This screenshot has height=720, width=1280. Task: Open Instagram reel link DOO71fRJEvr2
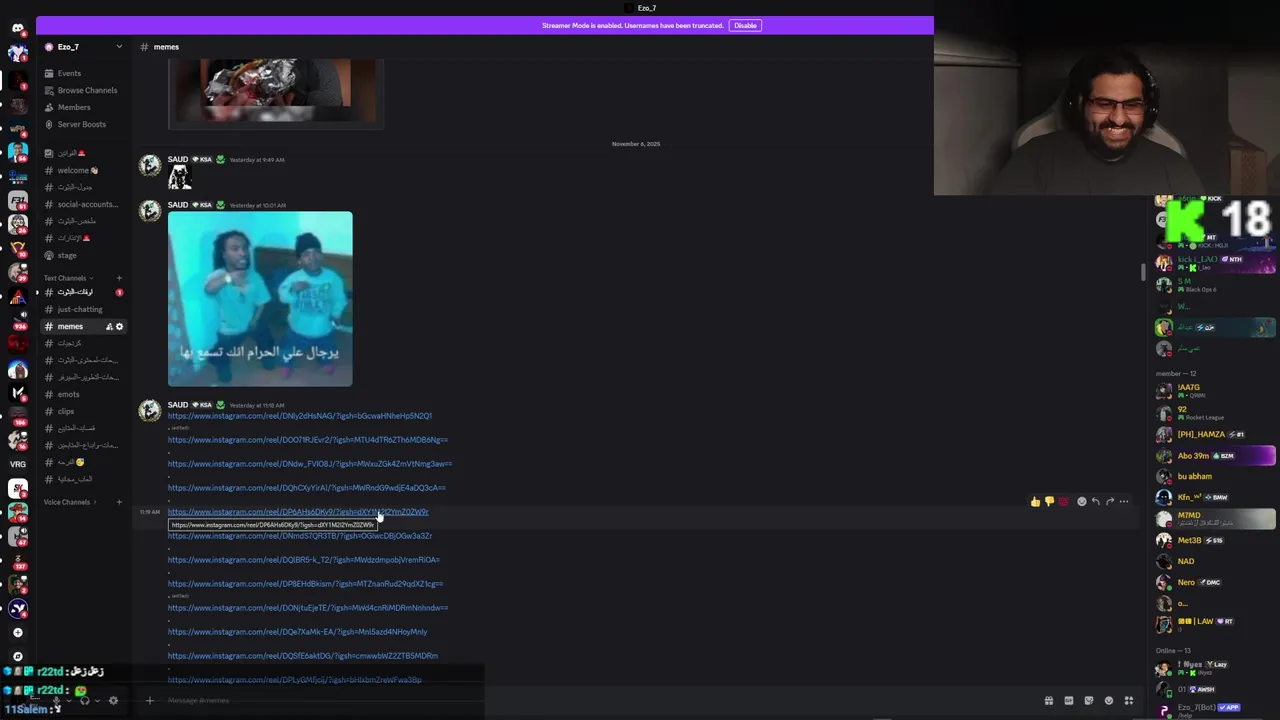pos(308,440)
